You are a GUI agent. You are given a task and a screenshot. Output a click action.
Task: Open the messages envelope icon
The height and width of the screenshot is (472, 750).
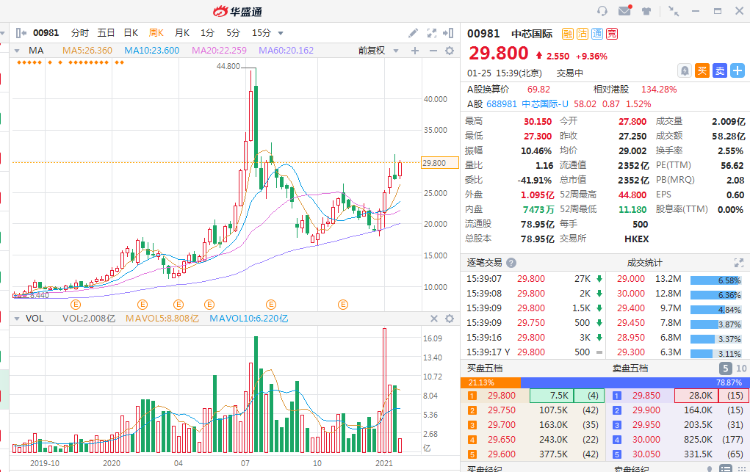point(625,11)
